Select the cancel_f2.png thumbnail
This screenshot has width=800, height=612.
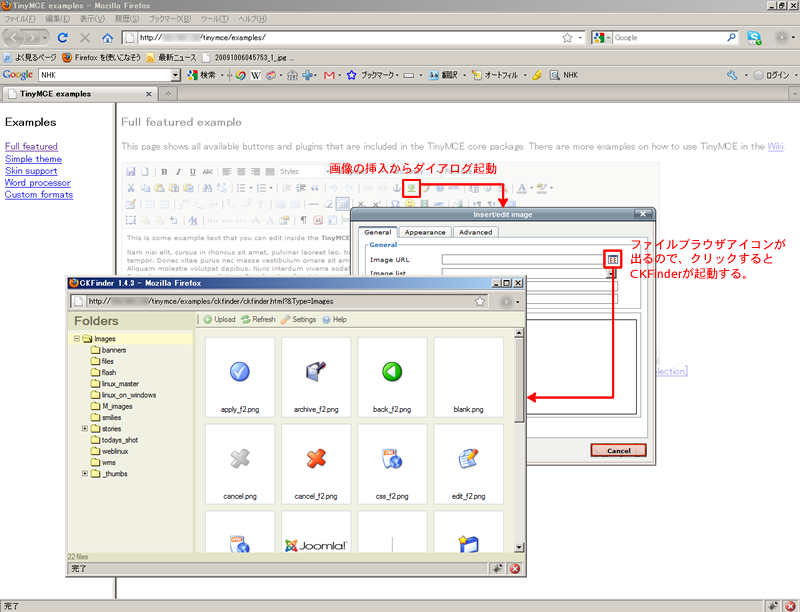point(316,464)
